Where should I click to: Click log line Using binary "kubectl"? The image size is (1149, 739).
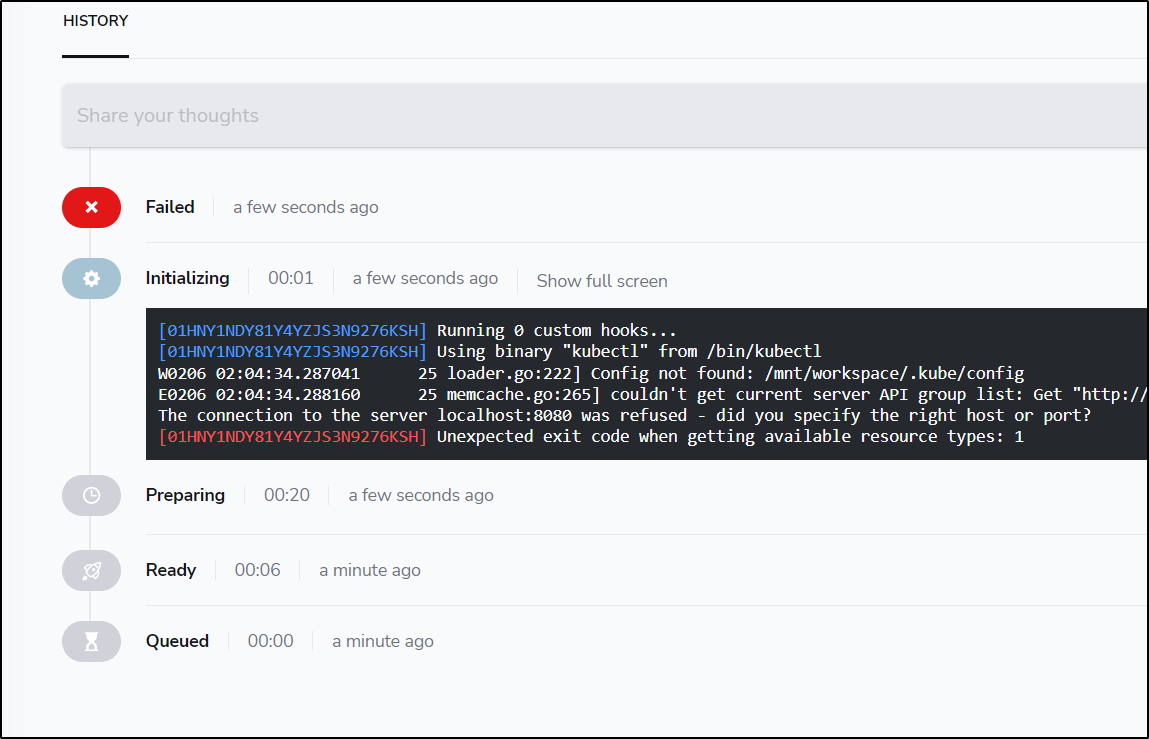tap(489, 352)
